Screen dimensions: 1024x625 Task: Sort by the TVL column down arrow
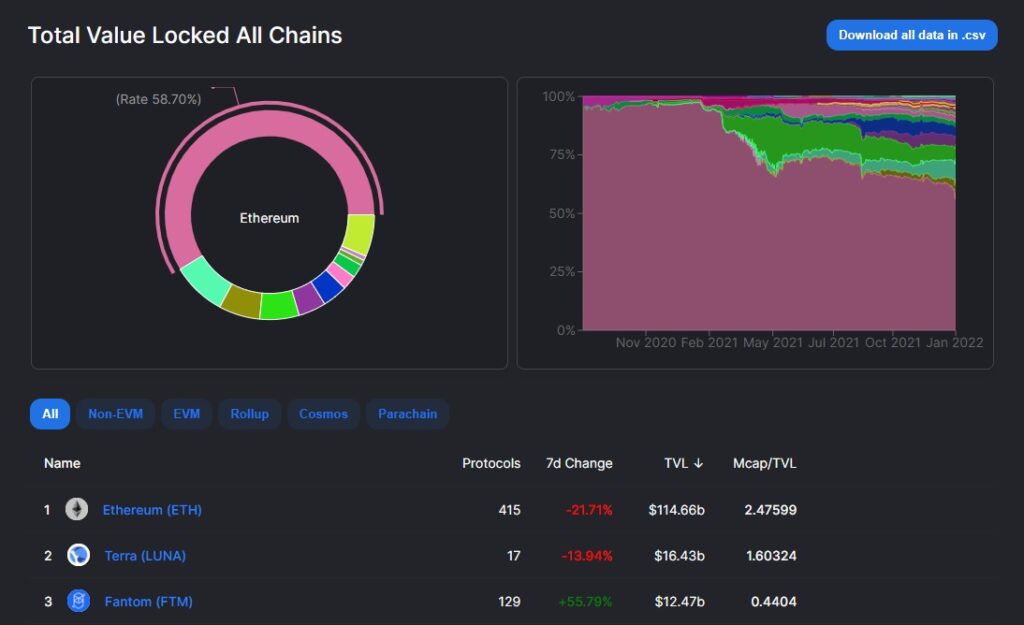tap(698, 463)
